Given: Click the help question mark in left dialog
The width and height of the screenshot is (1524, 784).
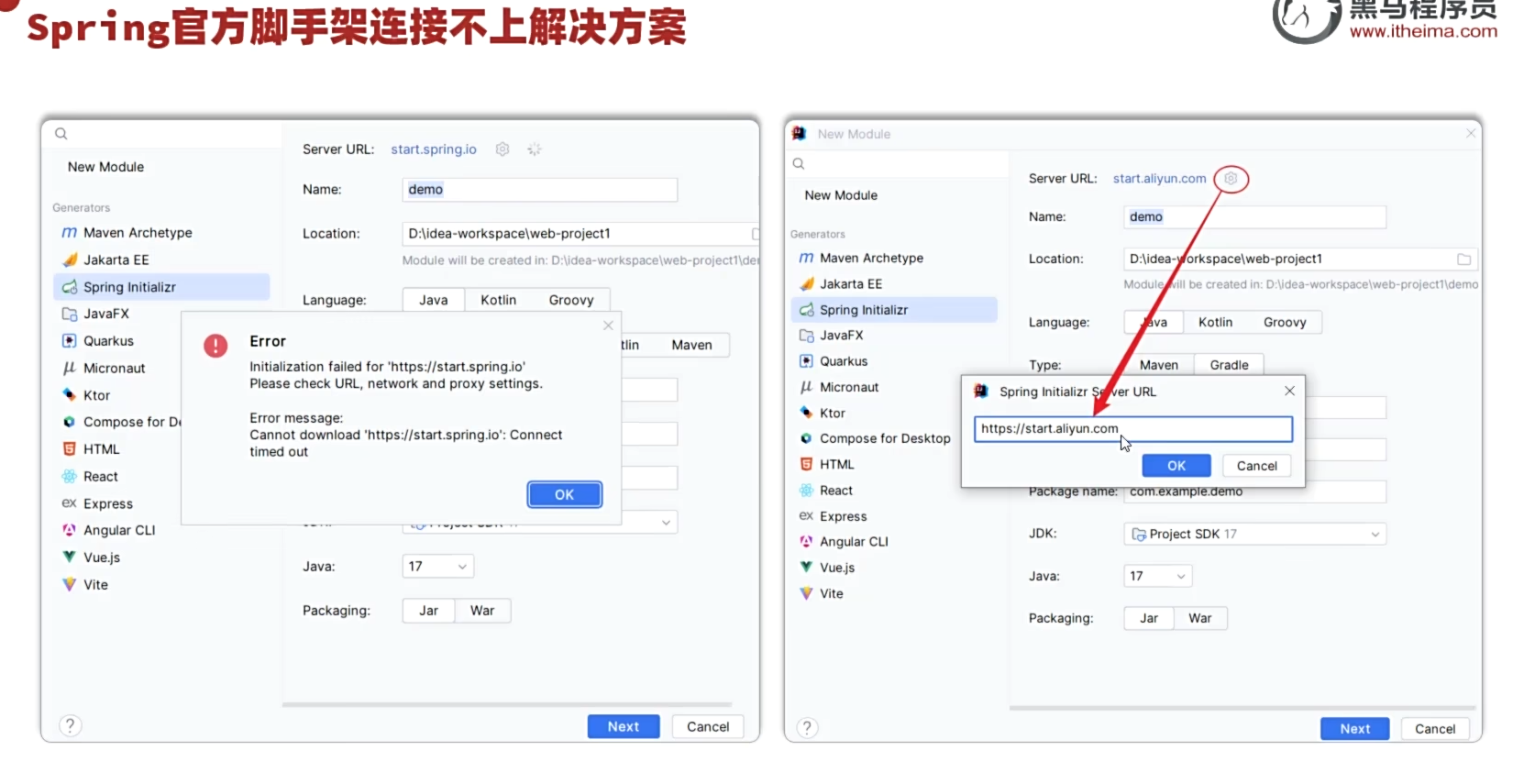Looking at the screenshot, I should (x=71, y=725).
